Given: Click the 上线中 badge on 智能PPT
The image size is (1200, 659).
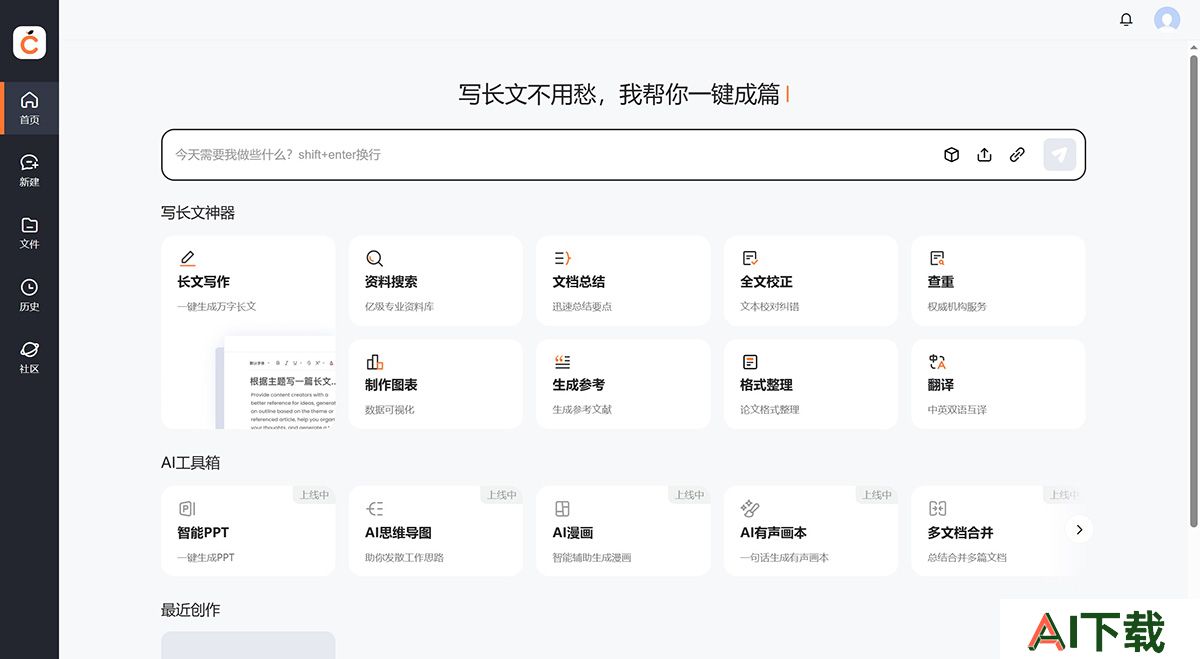Looking at the screenshot, I should point(314,495).
